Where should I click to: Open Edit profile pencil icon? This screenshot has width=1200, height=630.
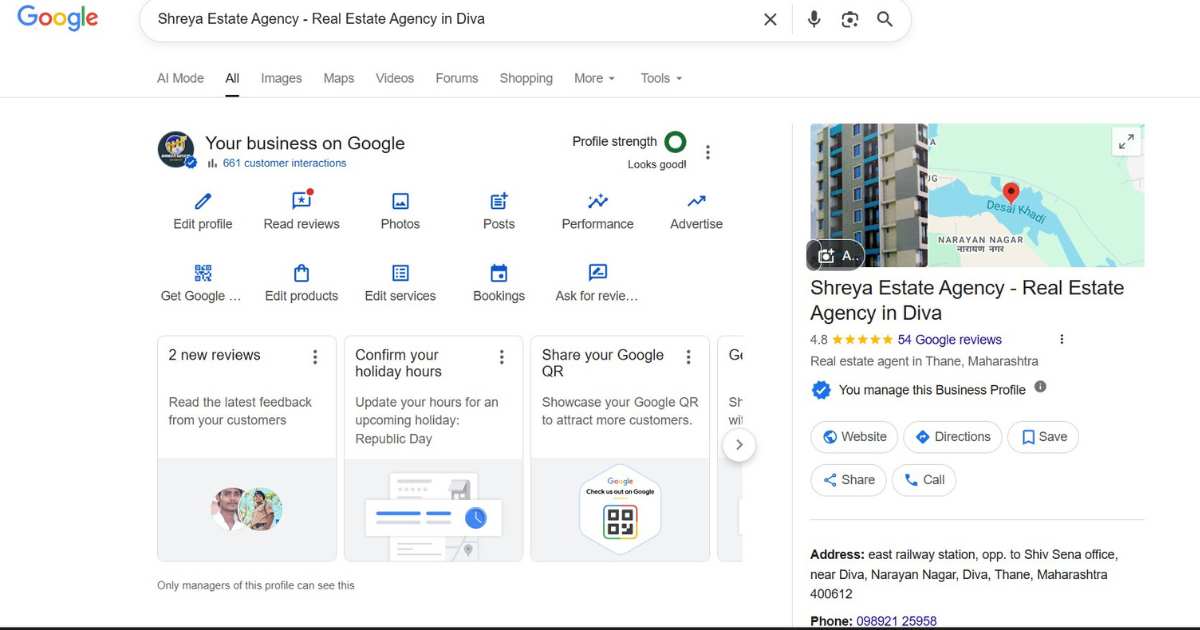point(203,202)
